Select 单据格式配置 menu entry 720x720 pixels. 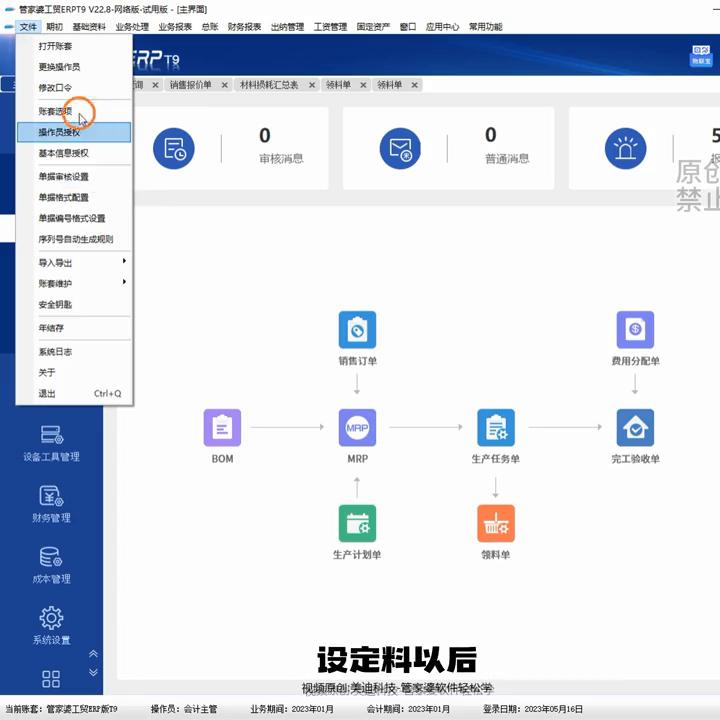pyautogui.click(x=74, y=197)
